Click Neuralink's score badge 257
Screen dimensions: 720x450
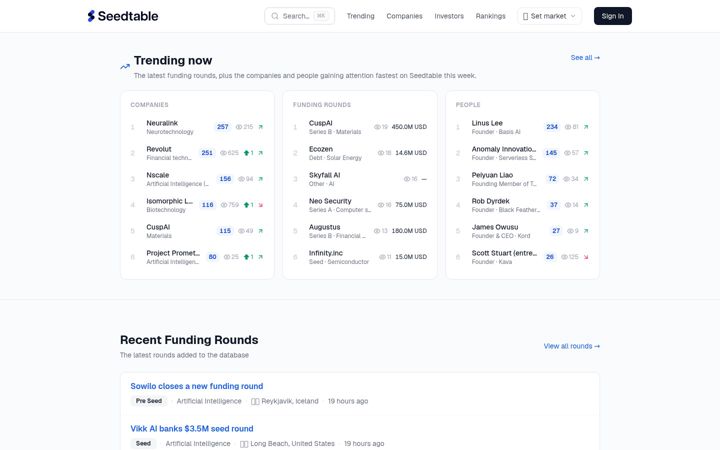[x=223, y=127]
